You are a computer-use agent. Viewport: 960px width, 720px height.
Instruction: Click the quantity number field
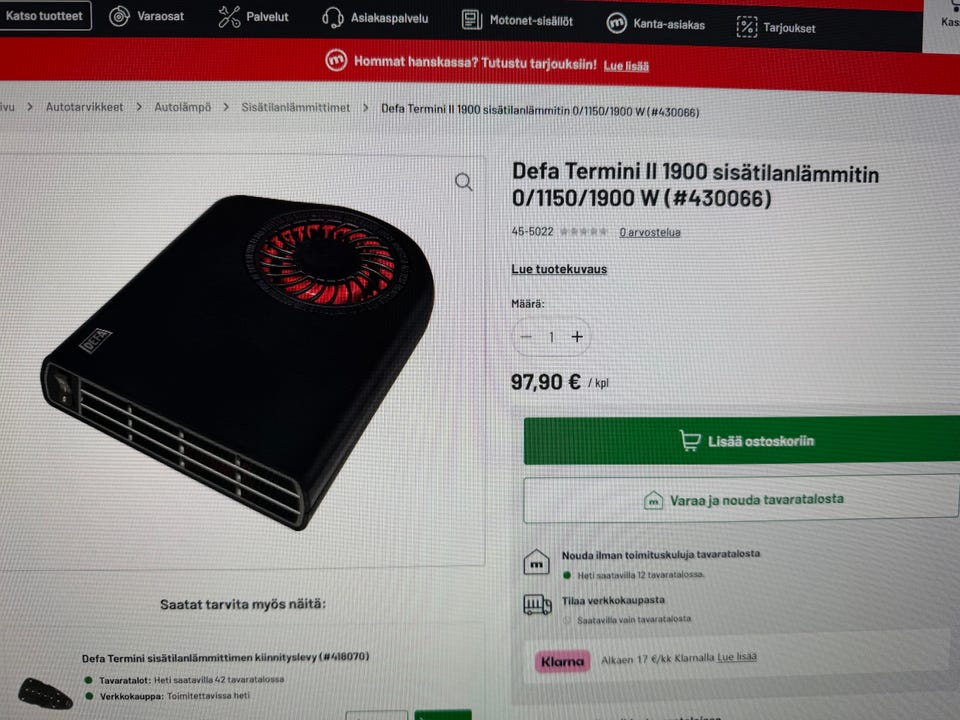pos(551,337)
